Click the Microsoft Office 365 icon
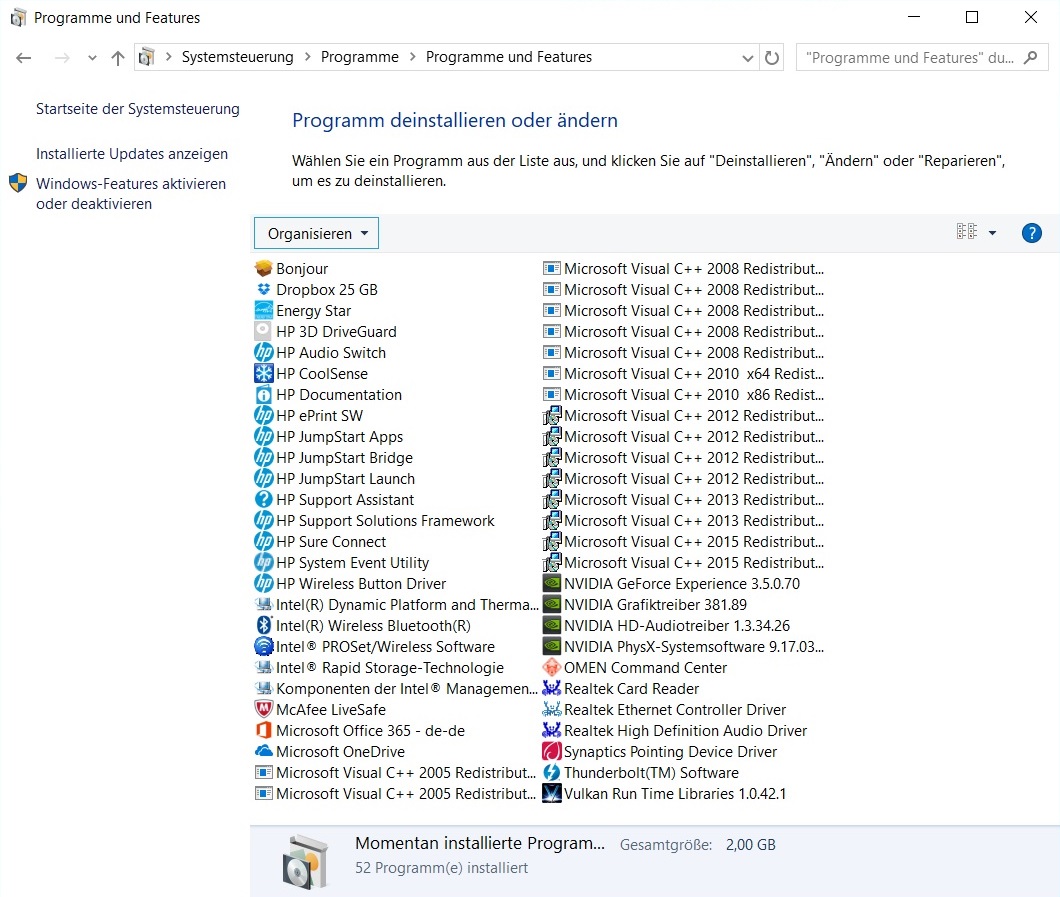1060x897 pixels. click(x=264, y=730)
